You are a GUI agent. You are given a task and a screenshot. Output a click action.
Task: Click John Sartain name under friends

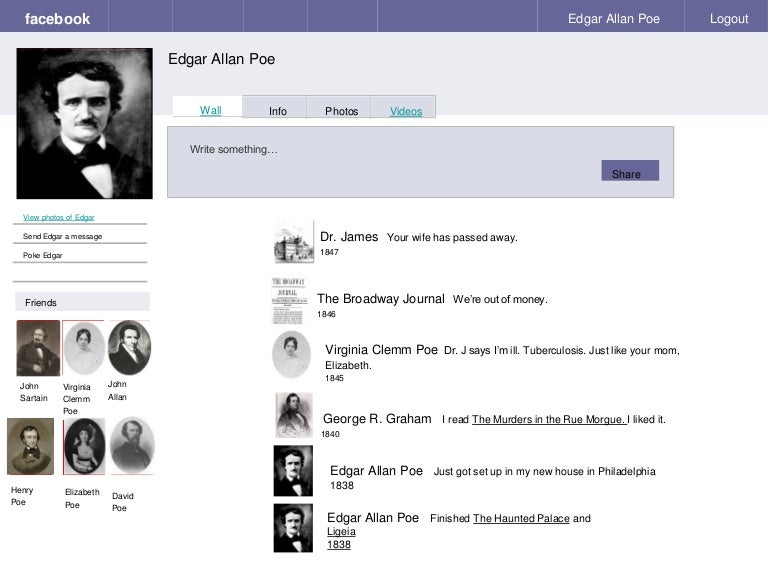[x=33, y=392]
